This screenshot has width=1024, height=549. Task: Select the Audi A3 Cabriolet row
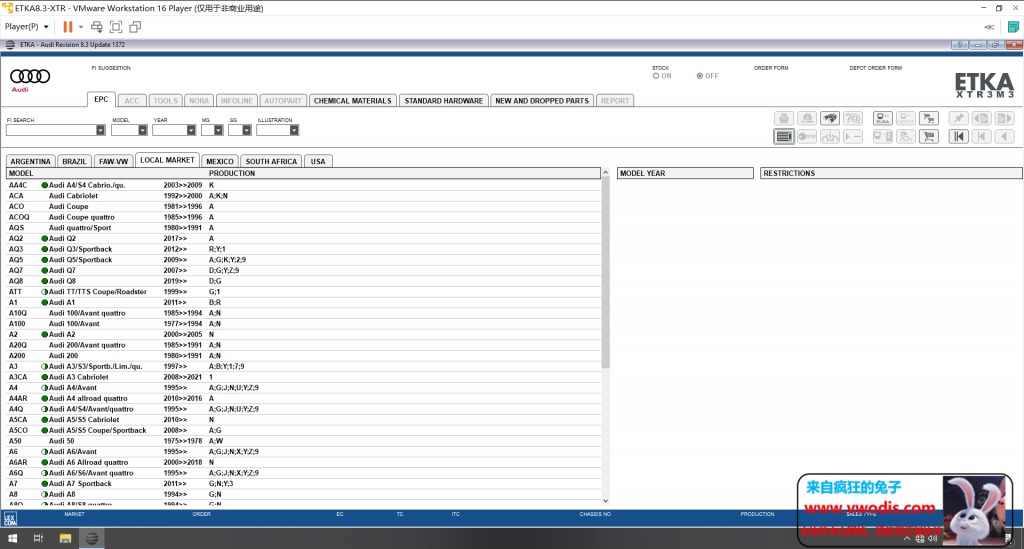coord(304,377)
